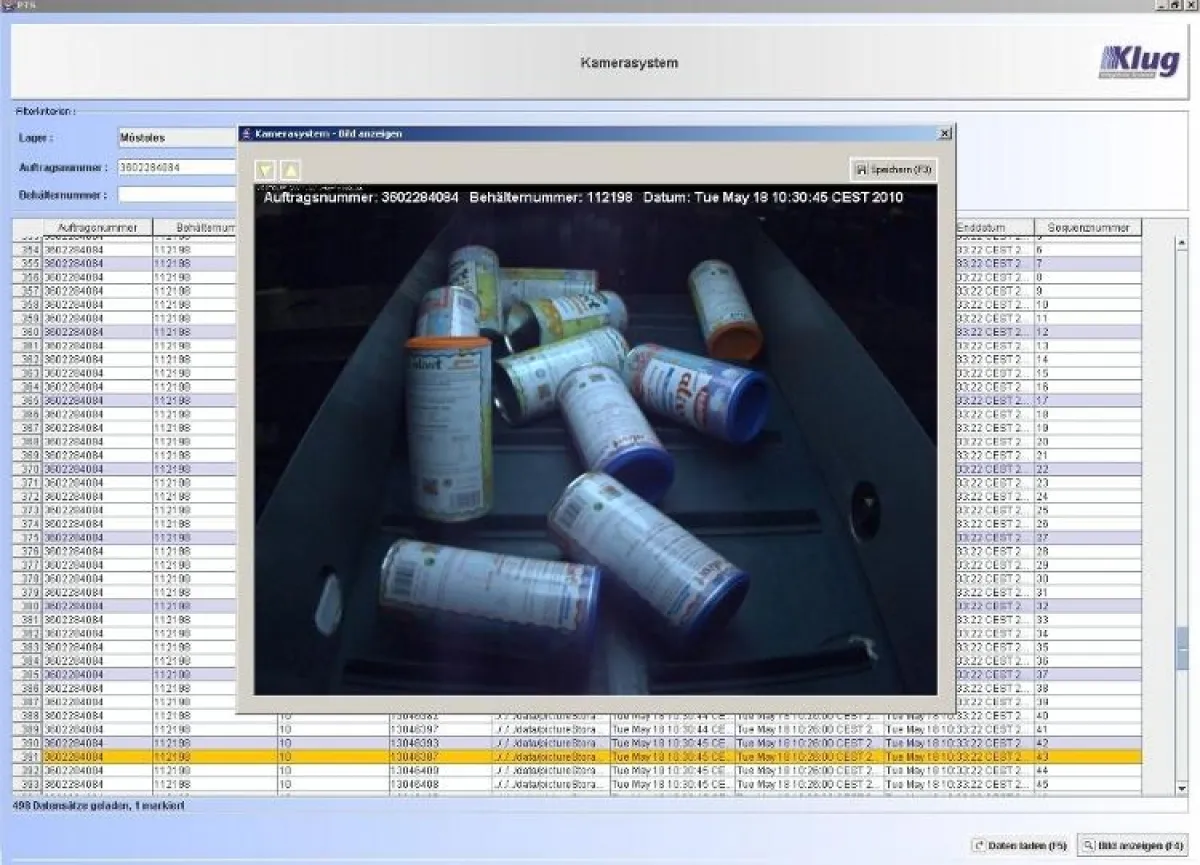Open the Lager dropdown showing Móstoles

(x=177, y=138)
